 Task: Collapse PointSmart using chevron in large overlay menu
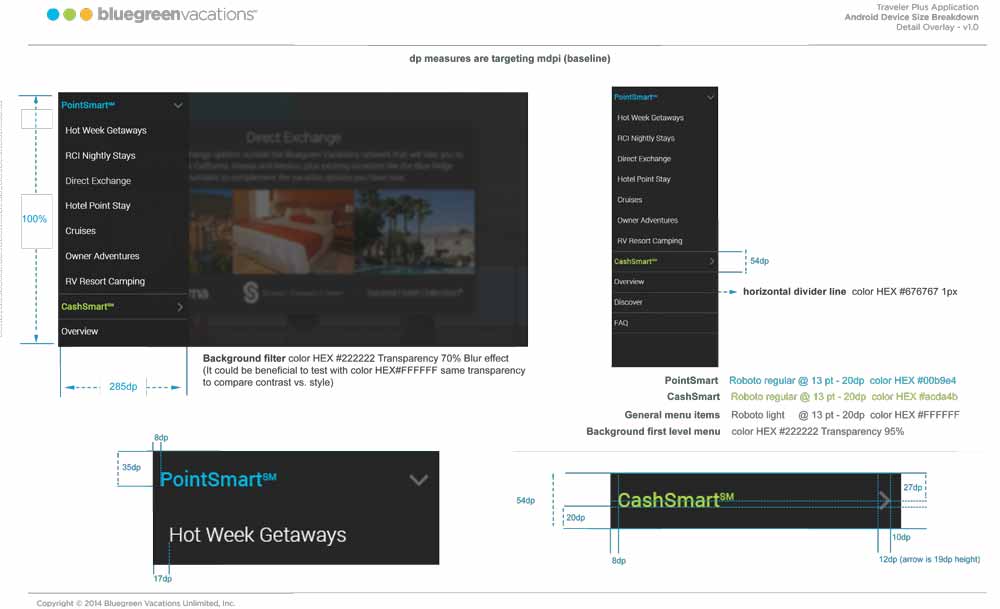pos(178,105)
